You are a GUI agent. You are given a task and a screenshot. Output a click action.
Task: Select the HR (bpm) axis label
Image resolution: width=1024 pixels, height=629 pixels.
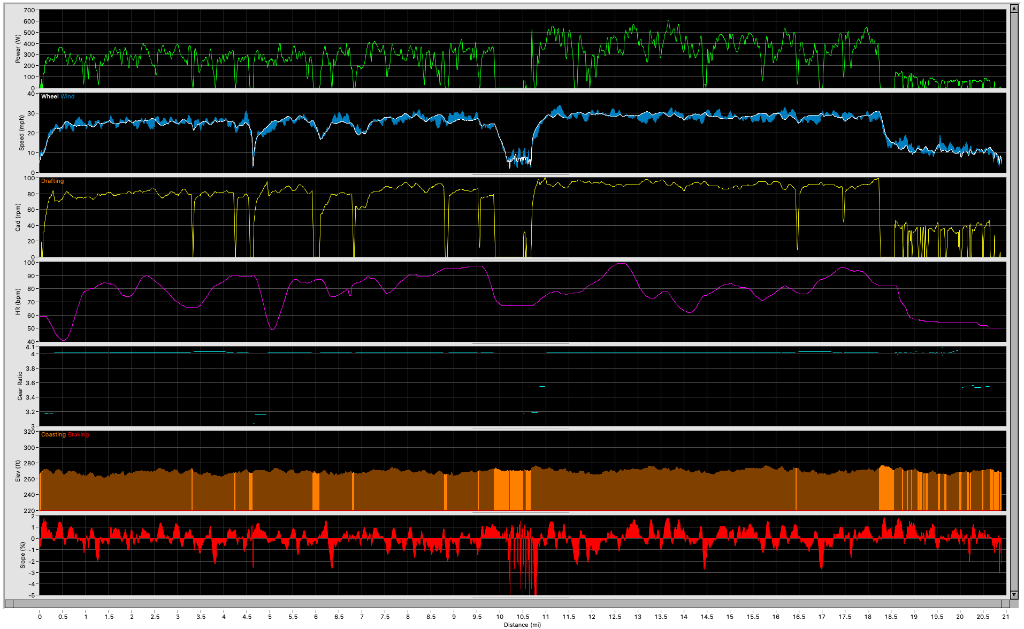(x=17, y=302)
